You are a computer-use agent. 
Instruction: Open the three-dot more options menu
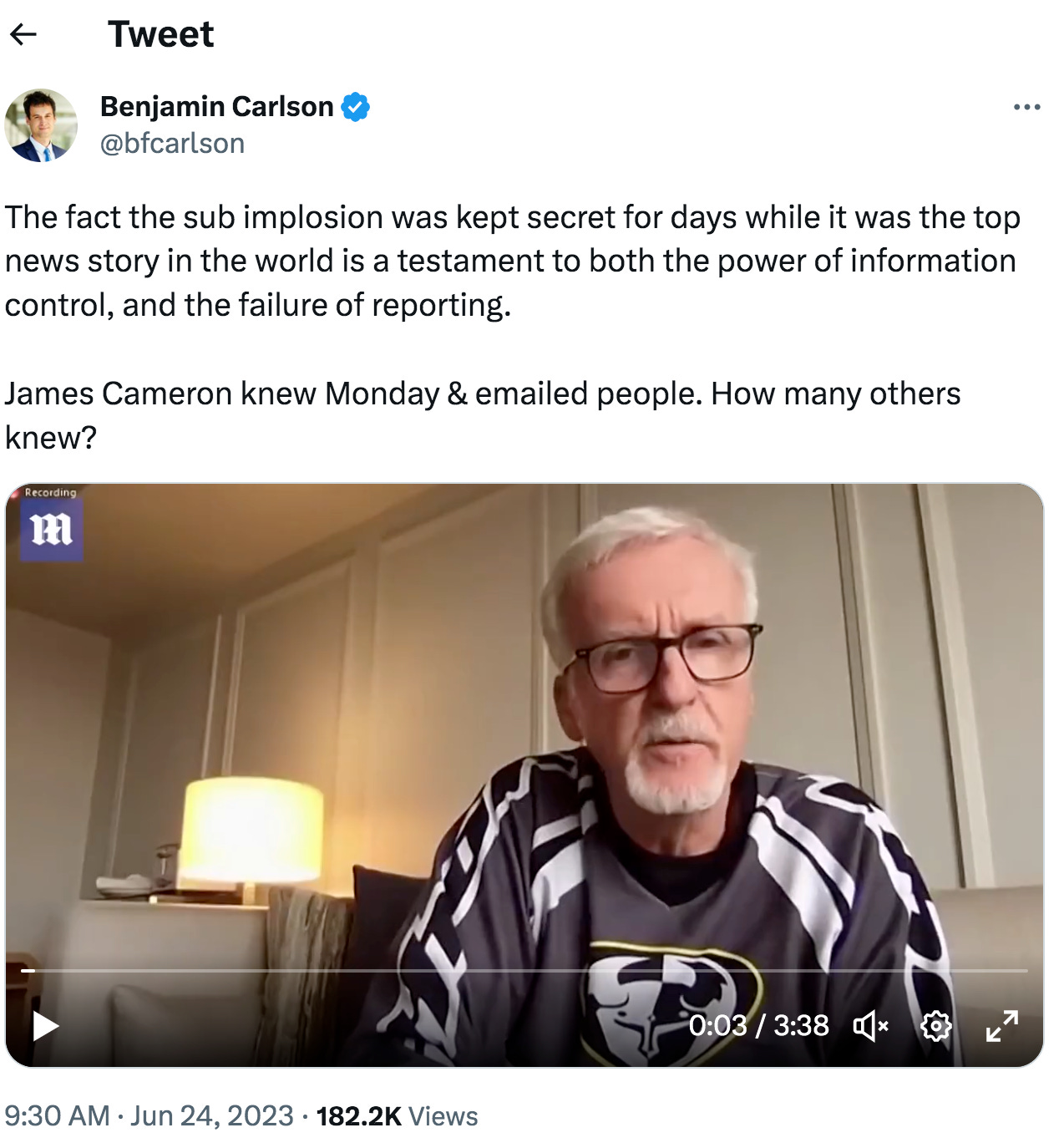(1026, 107)
